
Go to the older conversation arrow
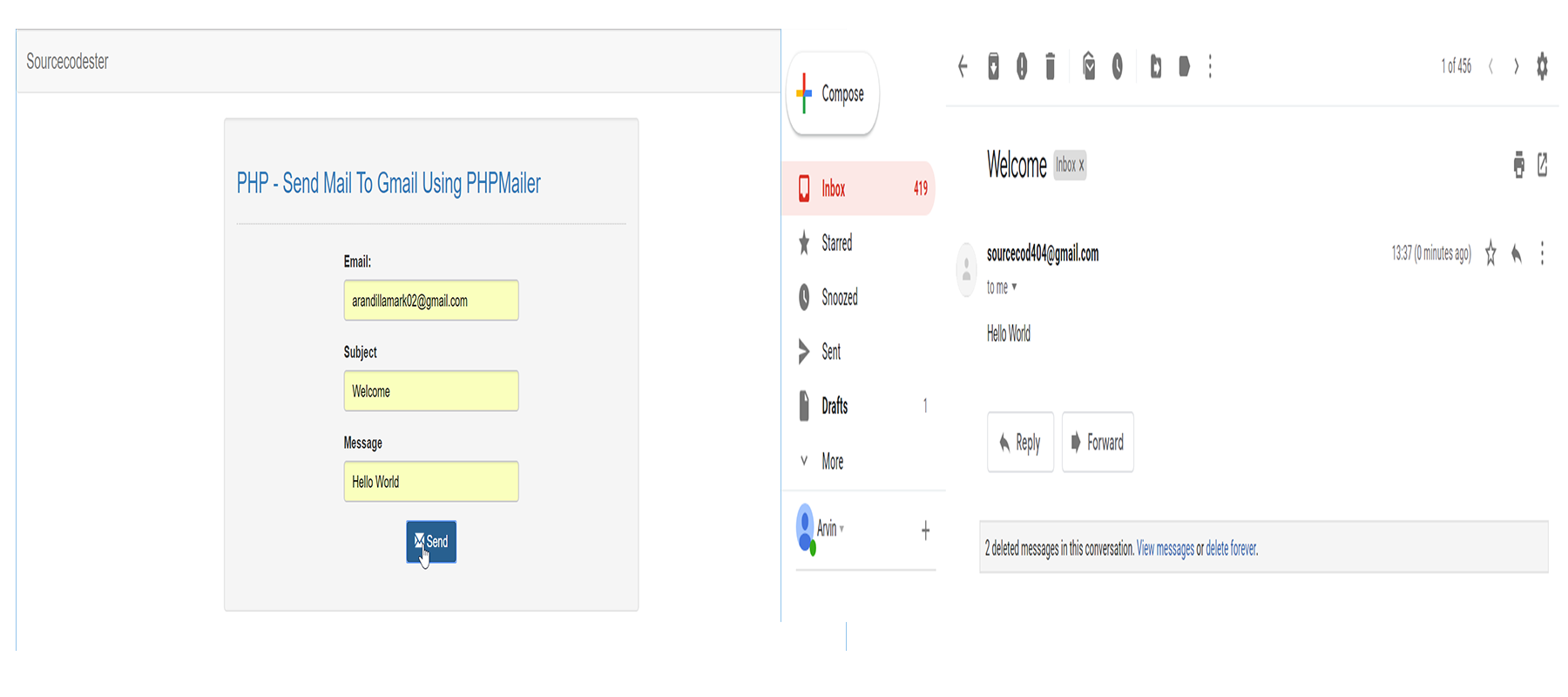point(1517,66)
